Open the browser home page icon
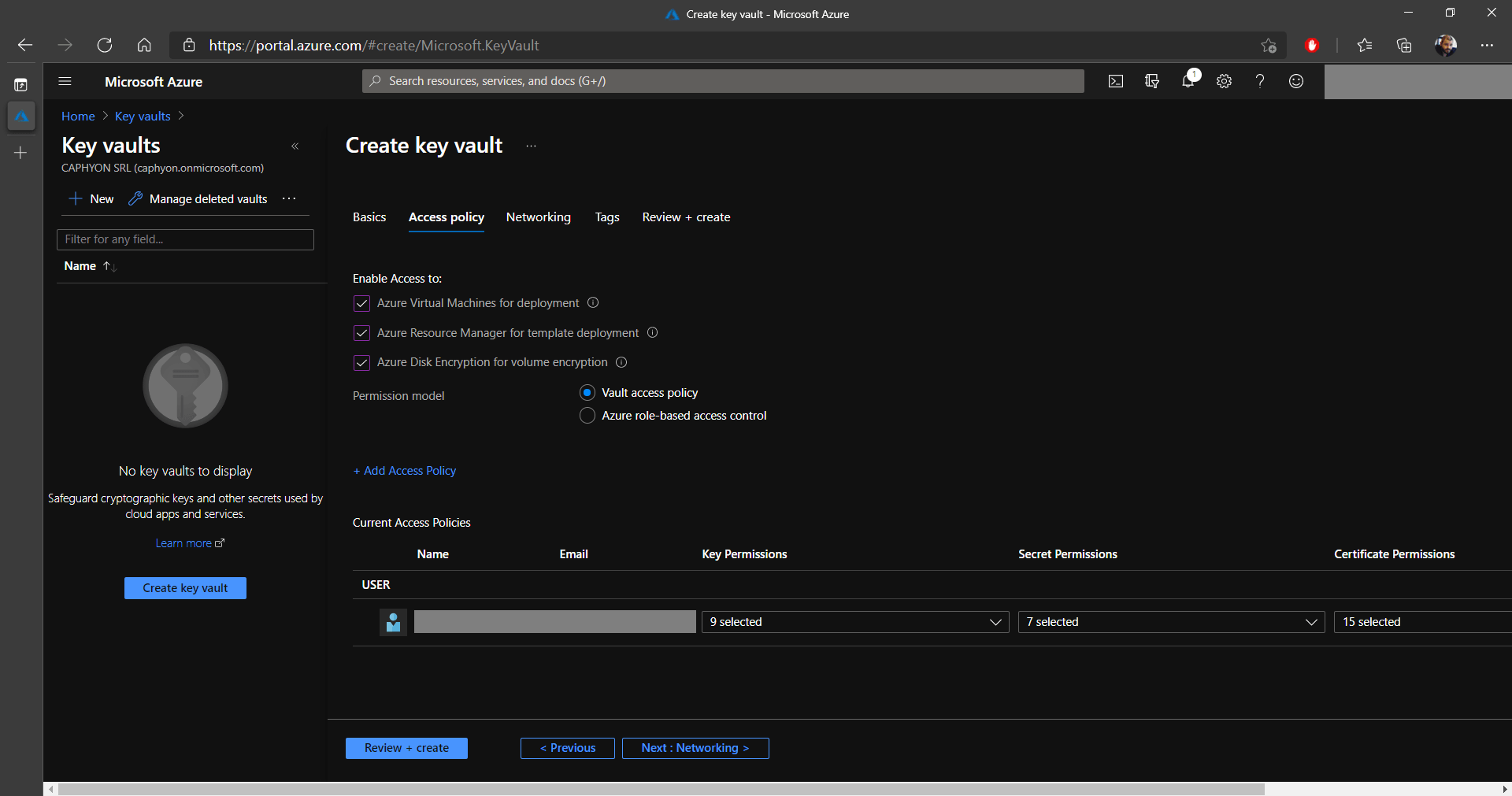 pyautogui.click(x=144, y=46)
